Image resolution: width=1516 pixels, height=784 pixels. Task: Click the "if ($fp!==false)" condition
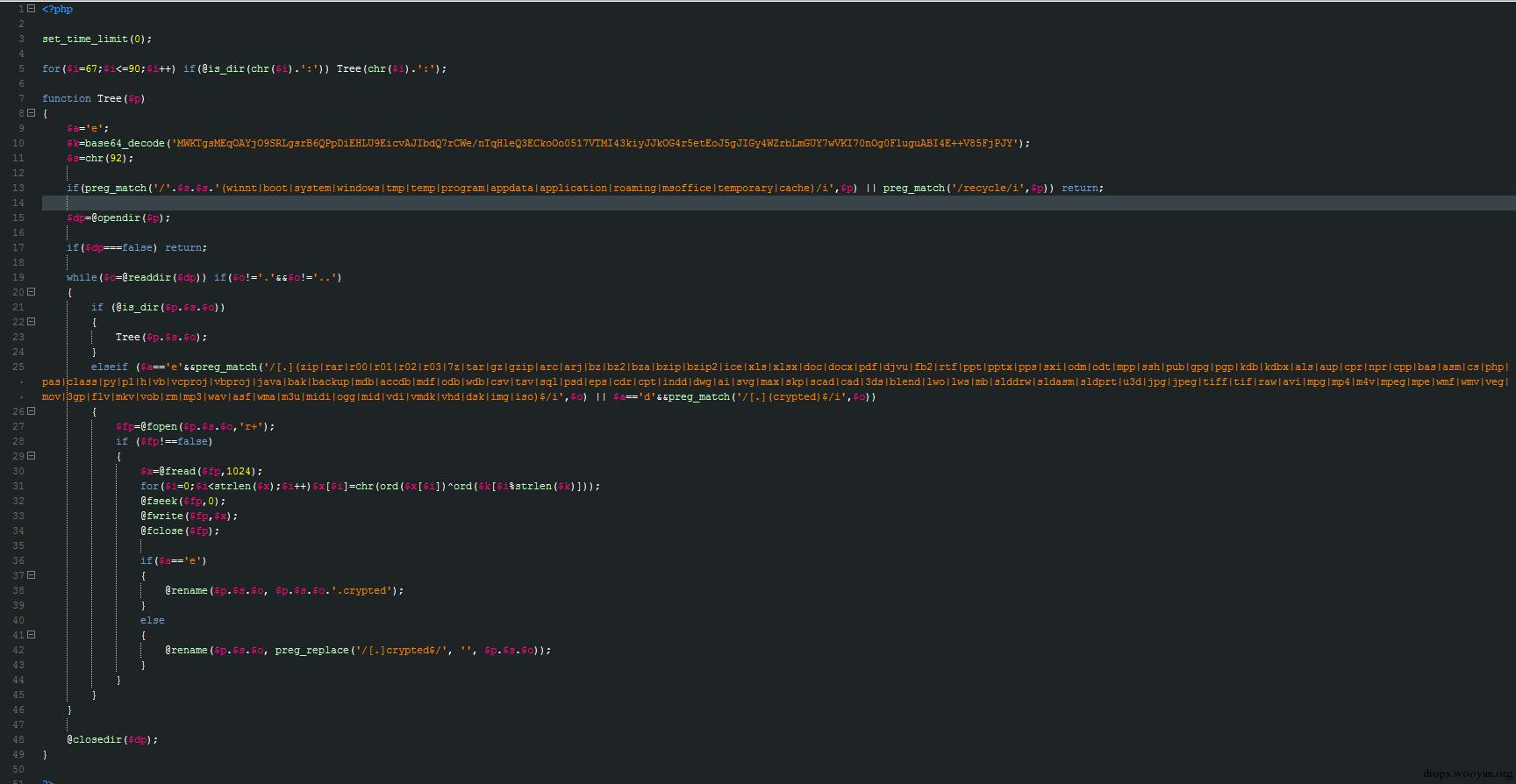tap(164, 442)
